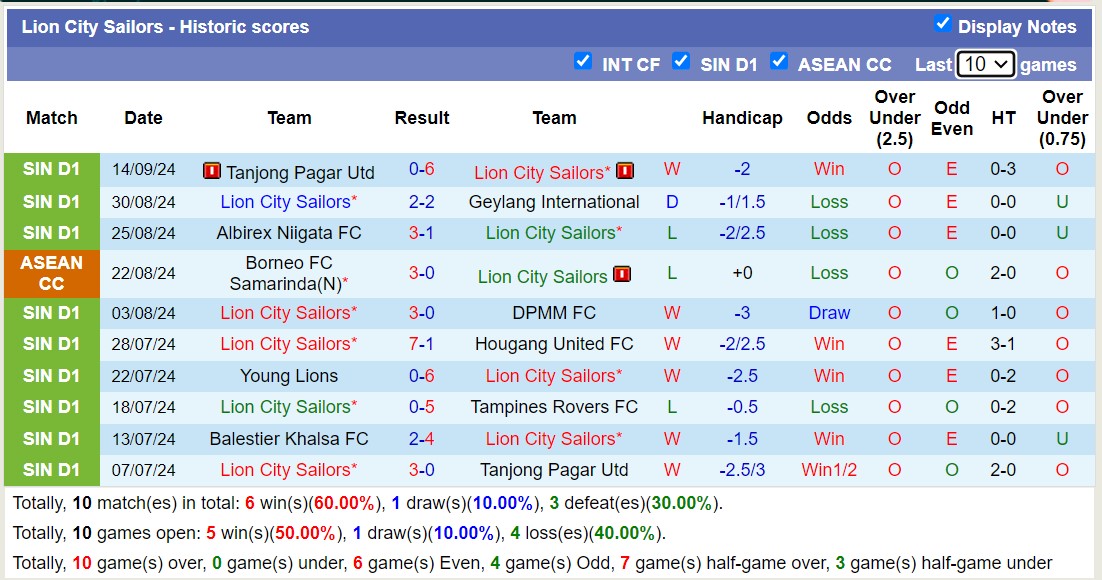Select the Young Lions team link
The height and width of the screenshot is (580, 1102).
point(289,375)
